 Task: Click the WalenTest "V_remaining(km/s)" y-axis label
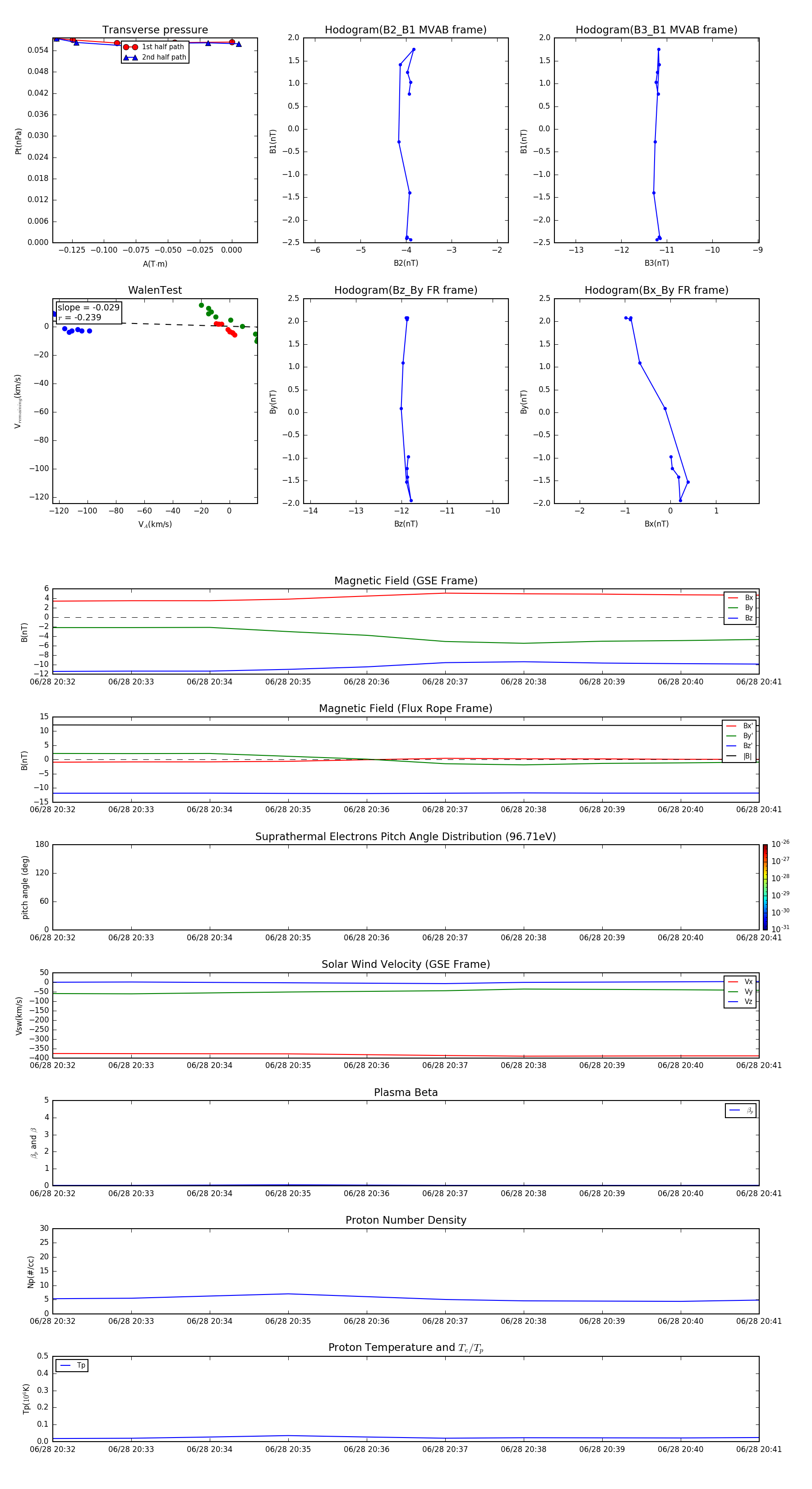(x=18, y=401)
